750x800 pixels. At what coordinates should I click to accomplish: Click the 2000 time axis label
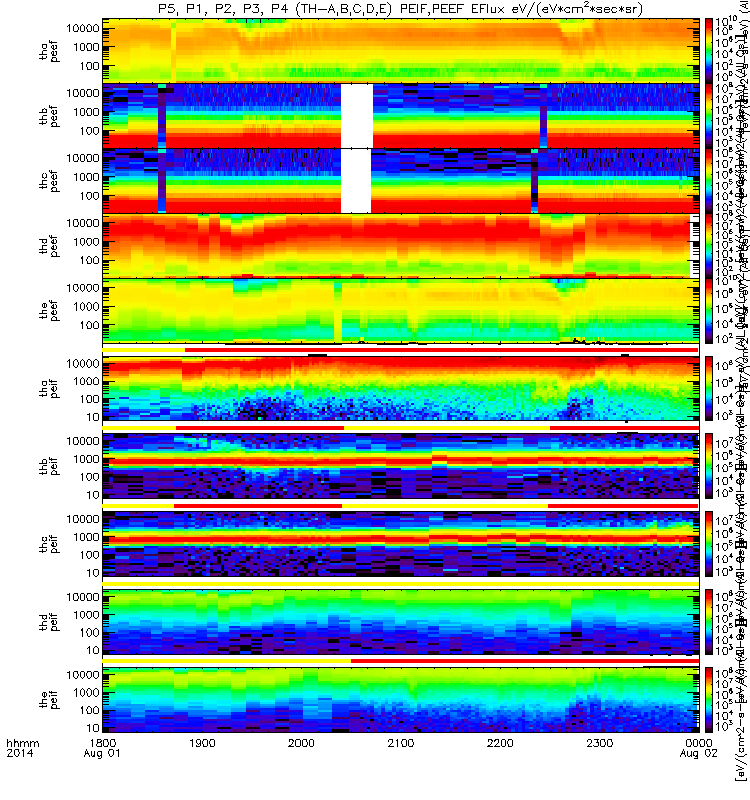click(x=302, y=743)
